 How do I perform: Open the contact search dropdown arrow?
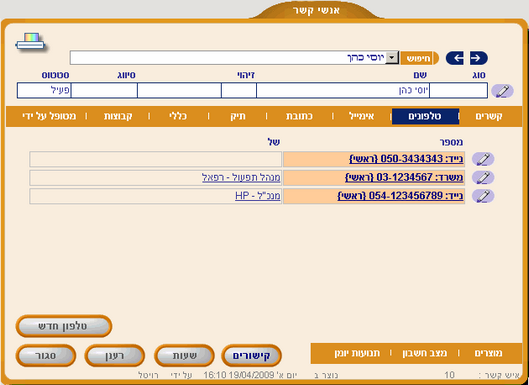click(x=392, y=58)
